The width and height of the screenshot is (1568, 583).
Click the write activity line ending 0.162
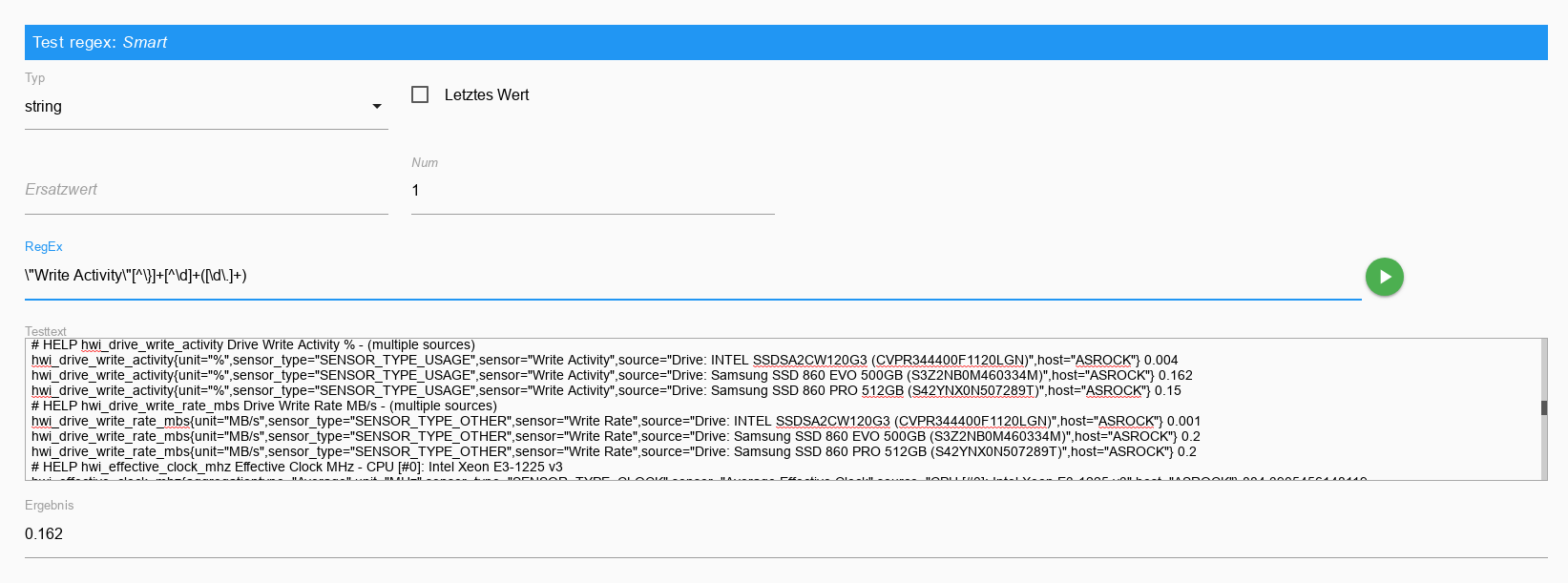(612, 375)
